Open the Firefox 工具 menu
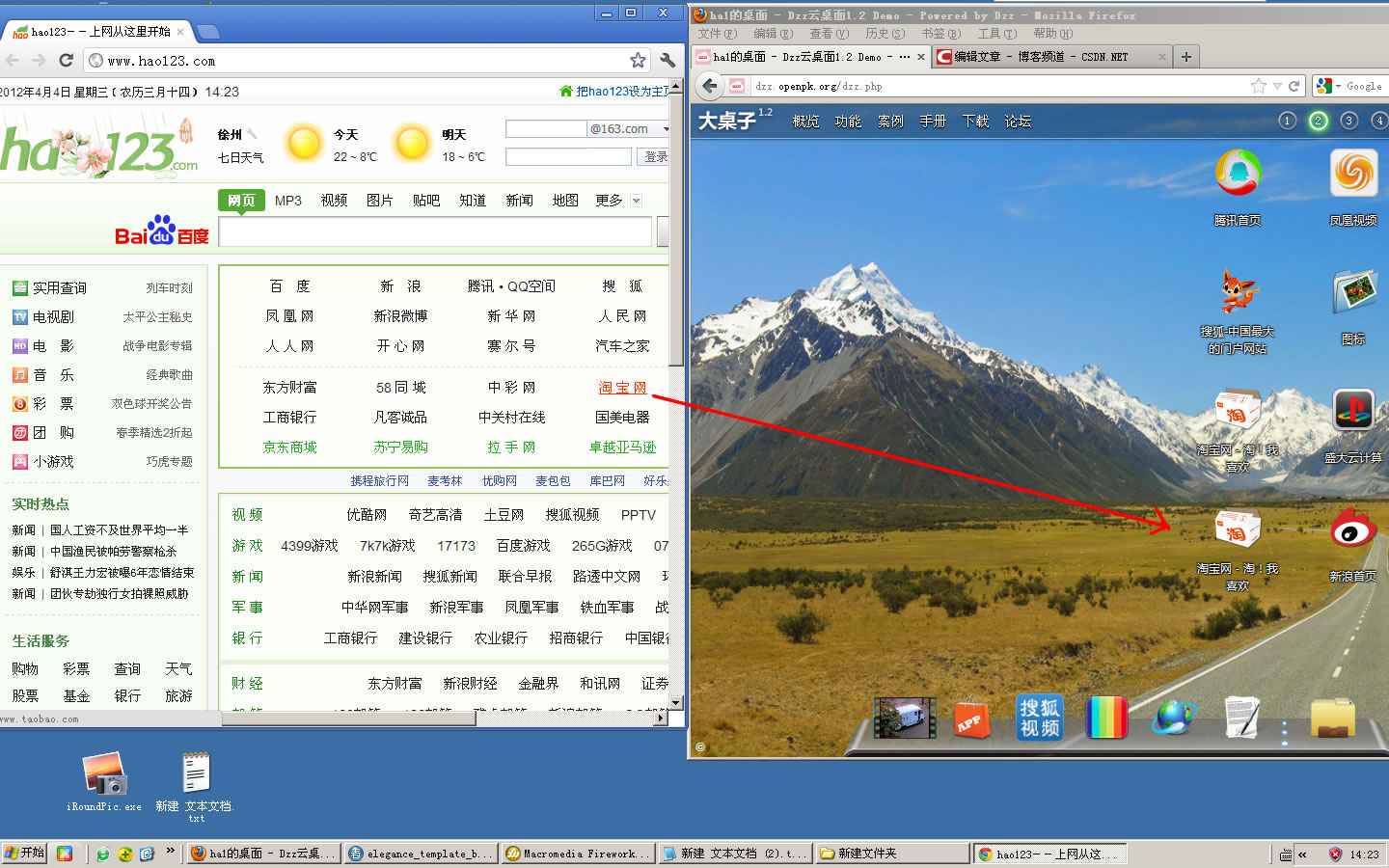 (996, 34)
